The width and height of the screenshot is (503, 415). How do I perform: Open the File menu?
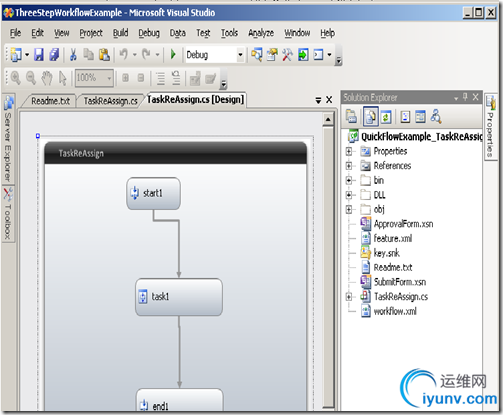click(15, 33)
